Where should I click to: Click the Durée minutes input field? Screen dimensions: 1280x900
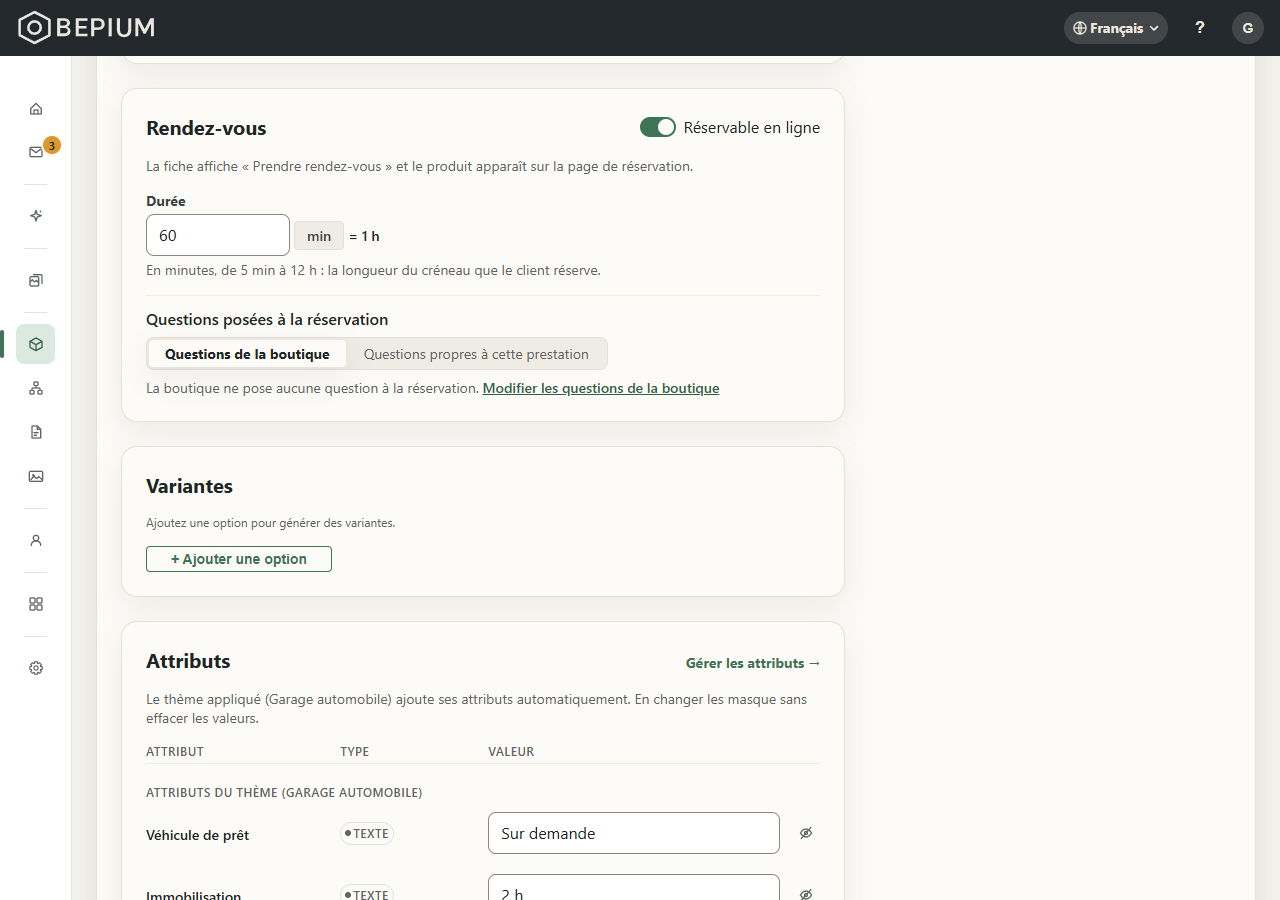218,235
